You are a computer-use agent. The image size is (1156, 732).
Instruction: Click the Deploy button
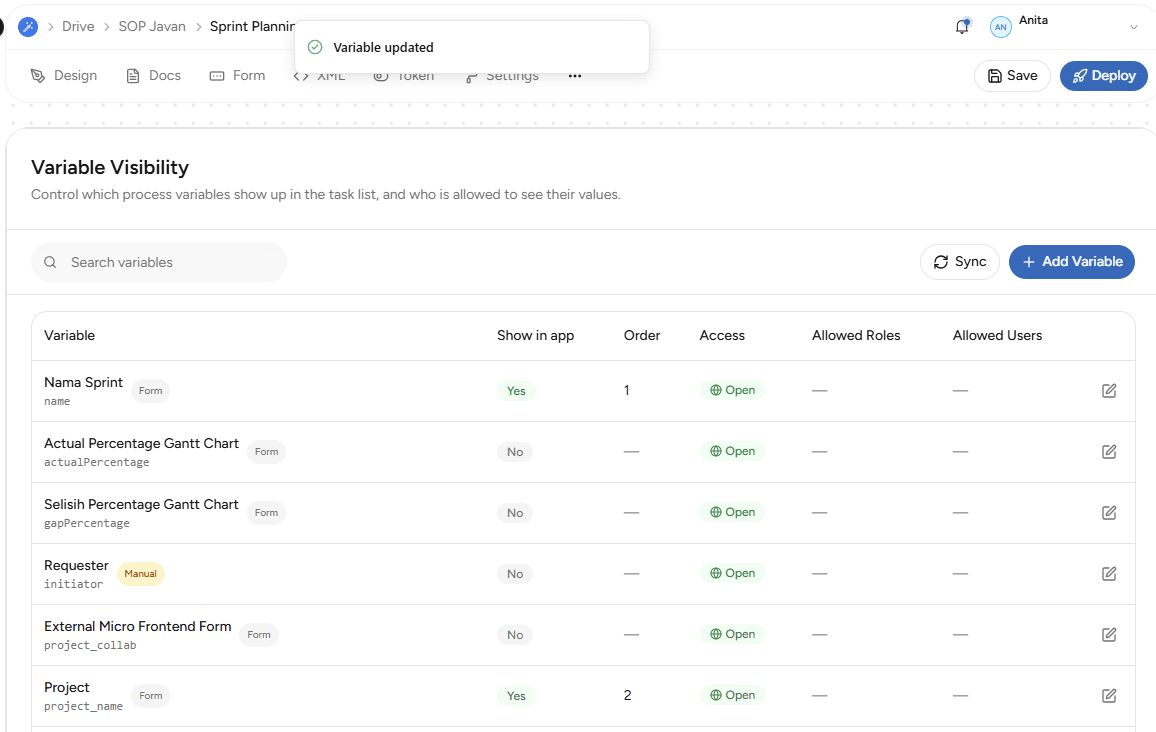click(1104, 76)
